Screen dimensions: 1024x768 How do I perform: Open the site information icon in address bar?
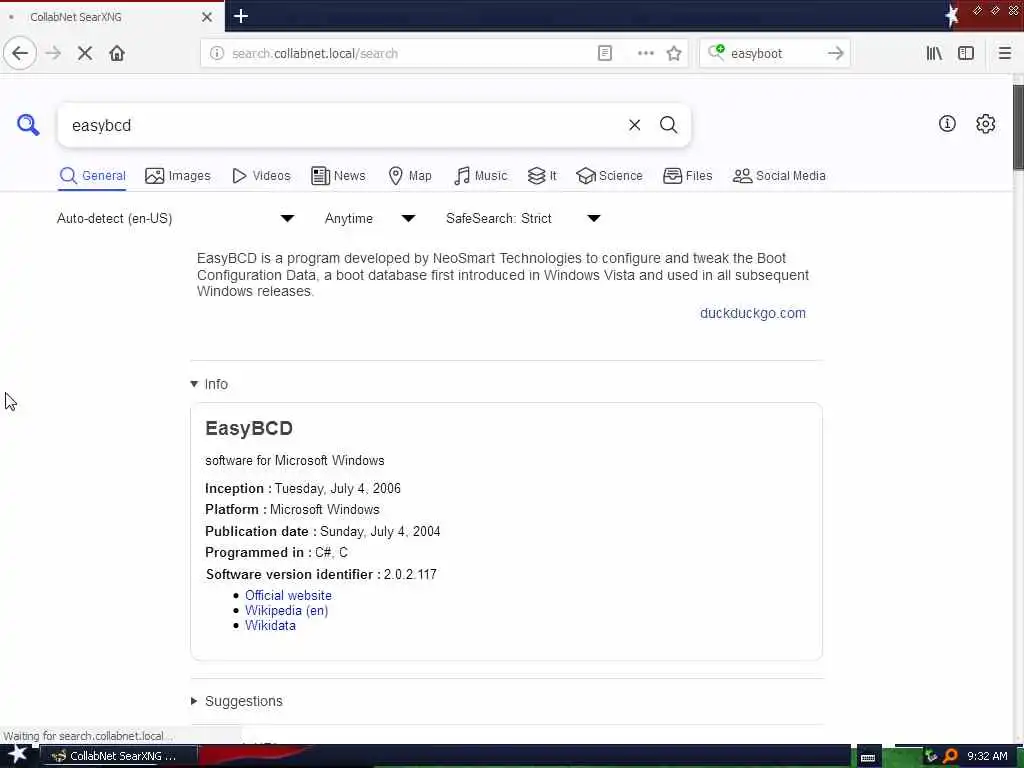pos(217,54)
